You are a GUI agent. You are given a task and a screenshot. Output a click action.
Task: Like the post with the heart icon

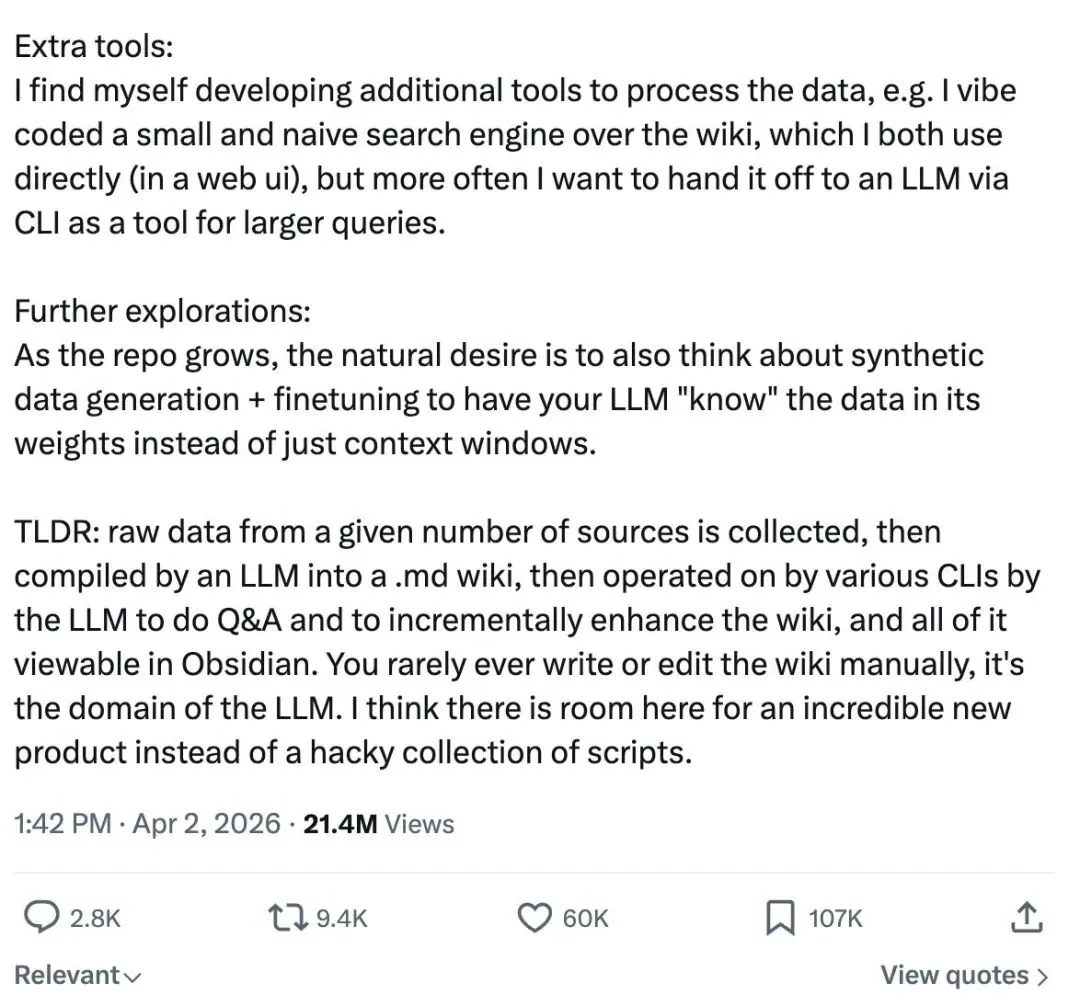click(x=534, y=918)
